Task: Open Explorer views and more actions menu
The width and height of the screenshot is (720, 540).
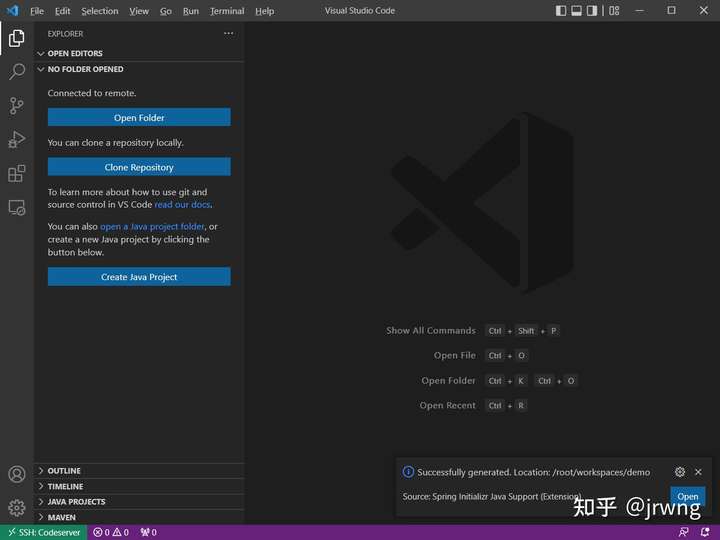Action: pyautogui.click(x=228, y=34)
